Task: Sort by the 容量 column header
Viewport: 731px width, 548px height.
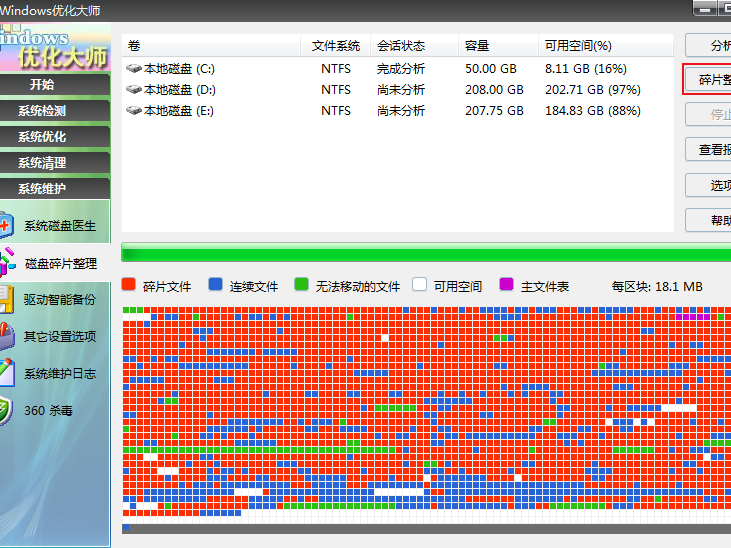Action: point(498,46)
